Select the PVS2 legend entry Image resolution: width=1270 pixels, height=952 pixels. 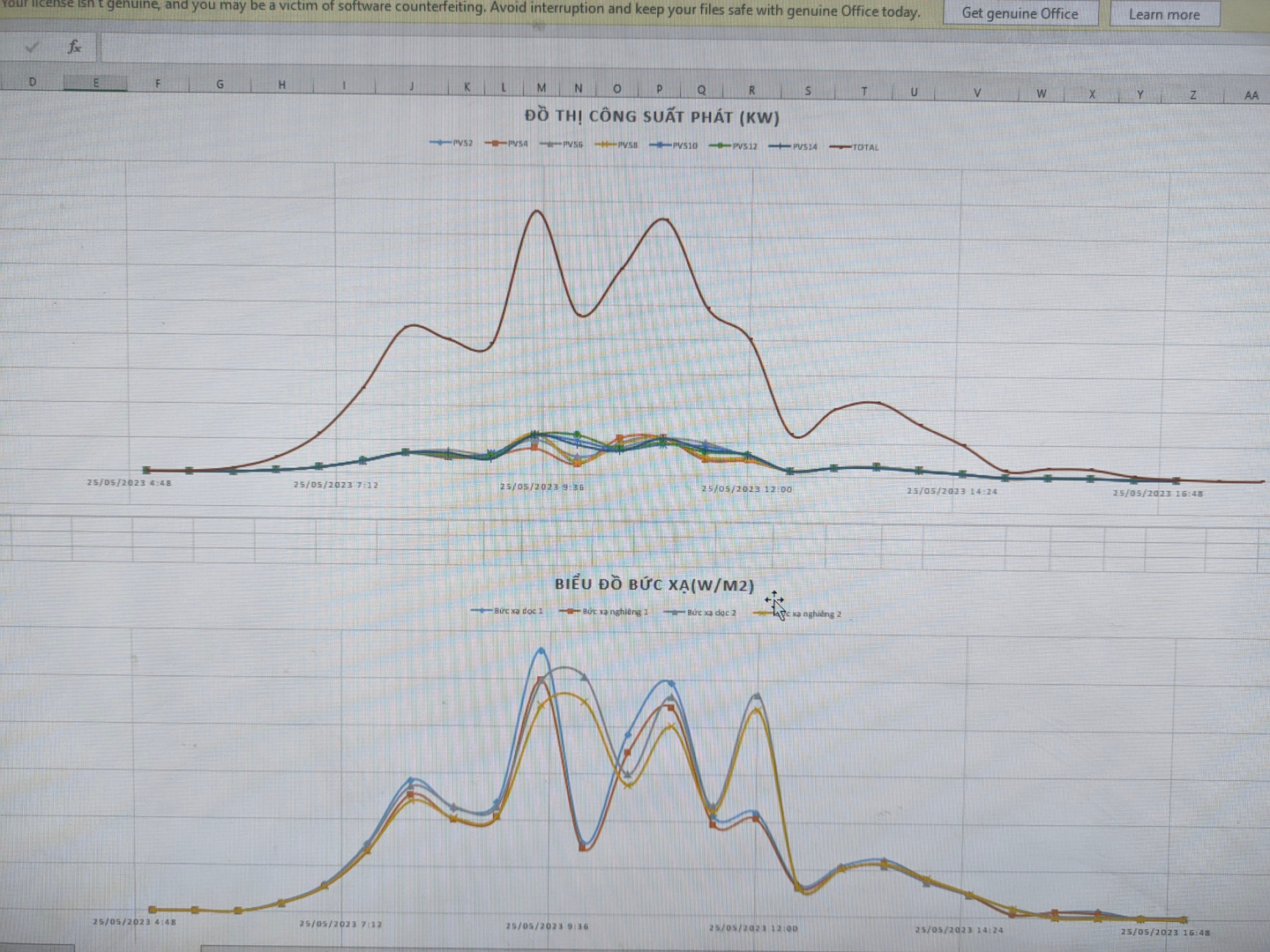(452, 143)
